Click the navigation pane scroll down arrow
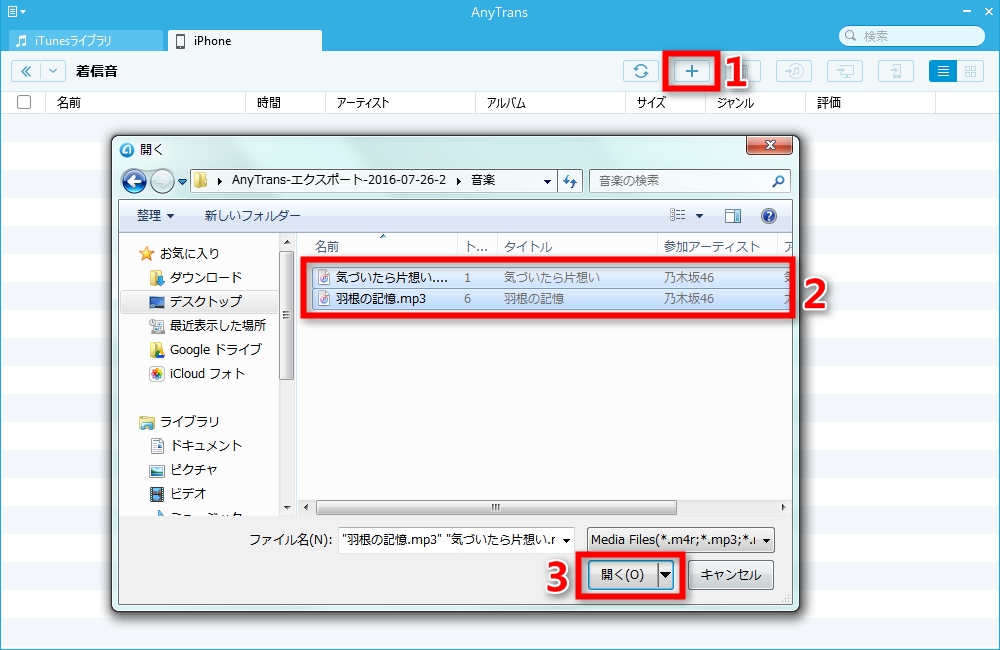Screen dimensions: 1000x650 click(x=287, y=508)
